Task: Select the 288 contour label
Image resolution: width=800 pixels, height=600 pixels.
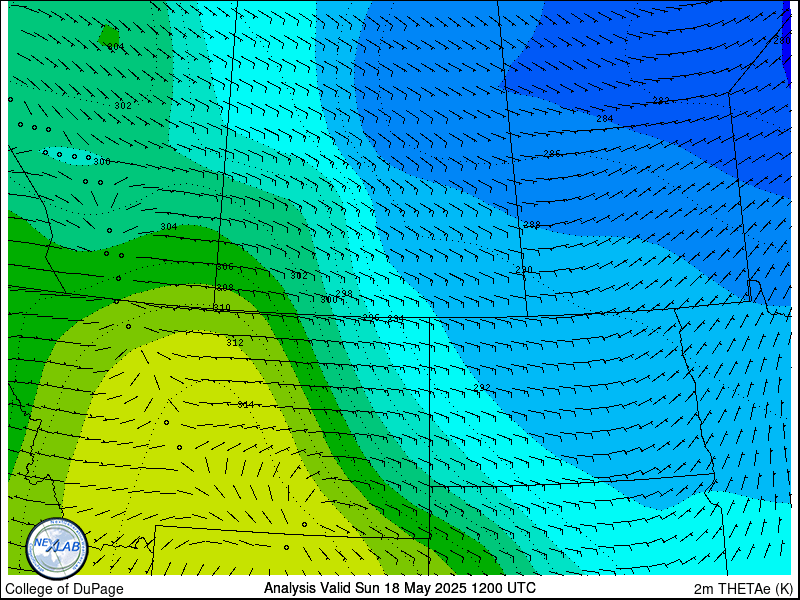Action: (x=532, y=224)
